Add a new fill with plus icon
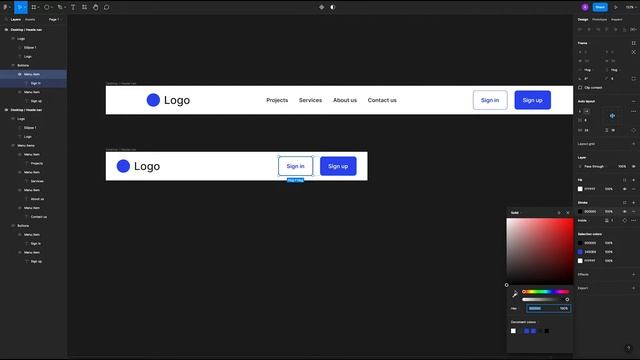The height and width of the screenshot is (360, 640). coord(633,180)
